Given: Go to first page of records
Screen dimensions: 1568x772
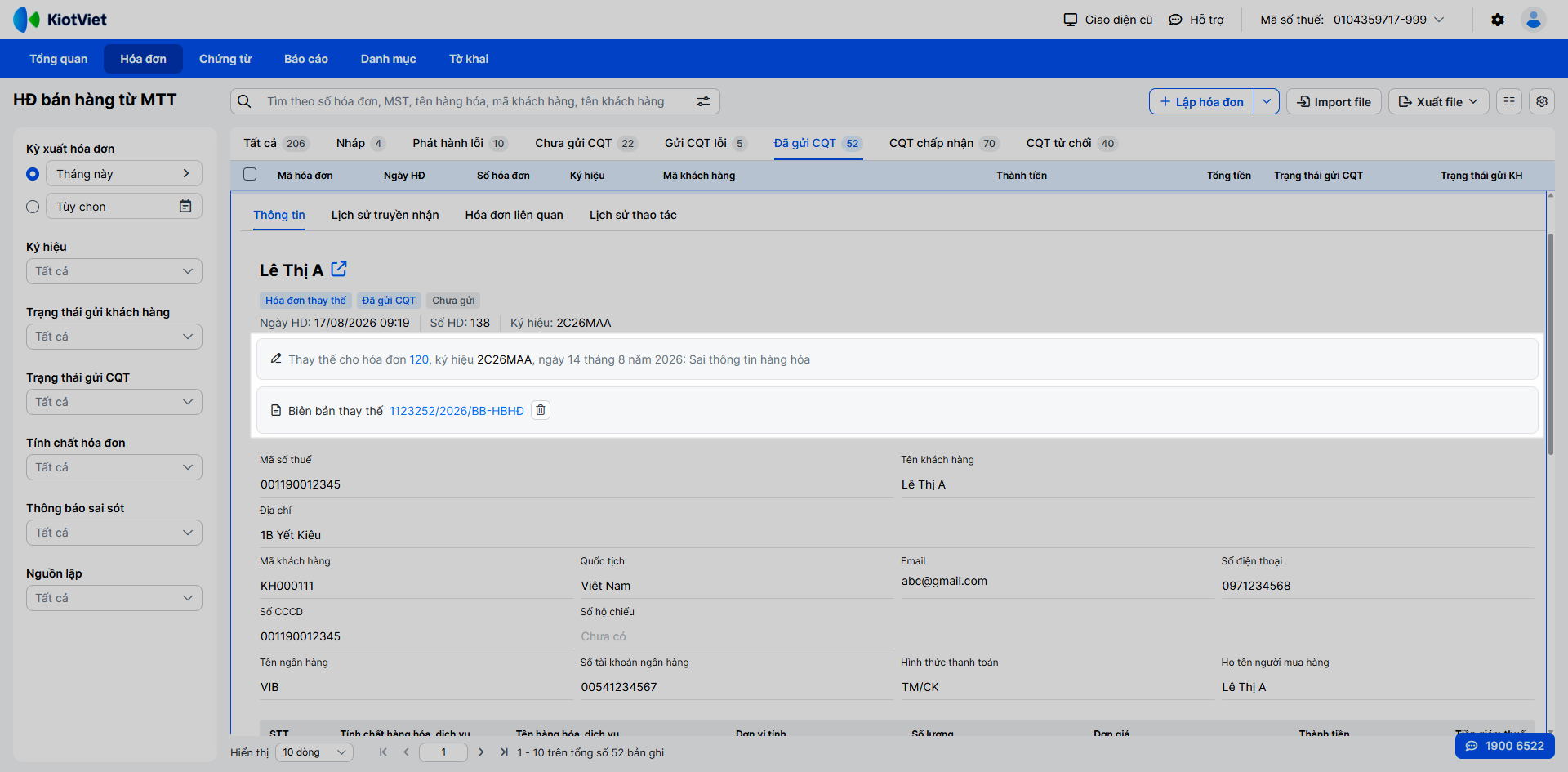Looking at the screenshot, I should tap(383, 752).
